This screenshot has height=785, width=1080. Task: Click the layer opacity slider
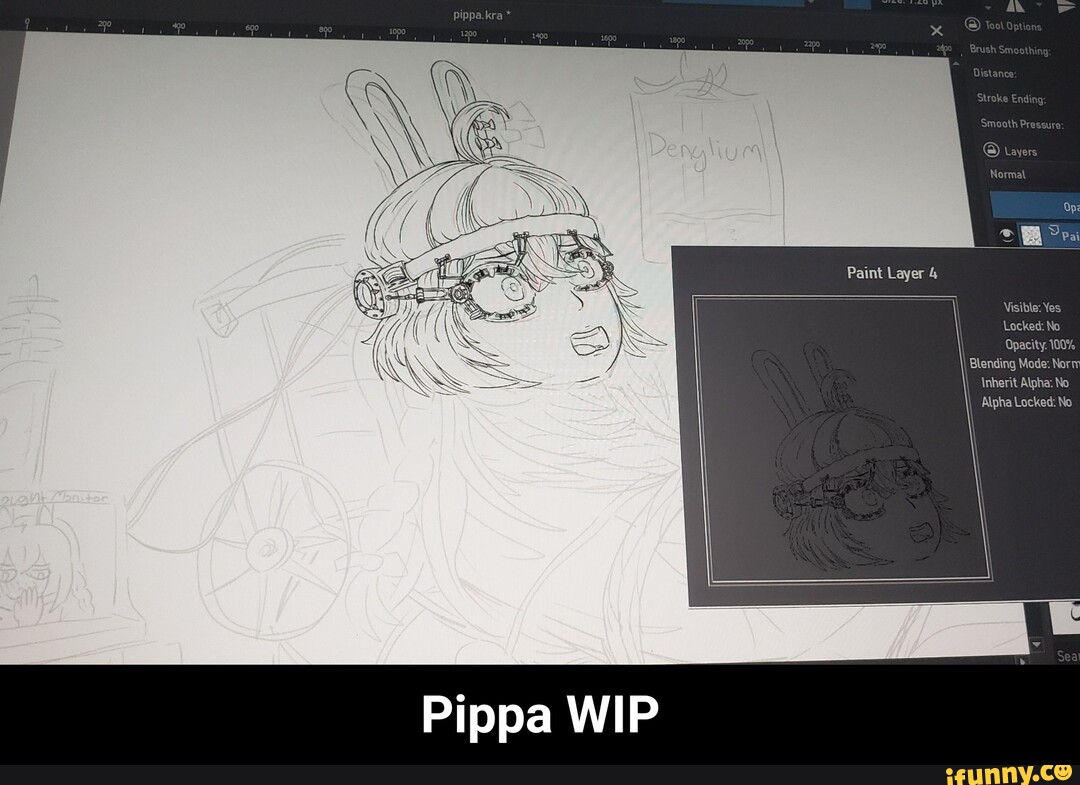coord(1034,206)
